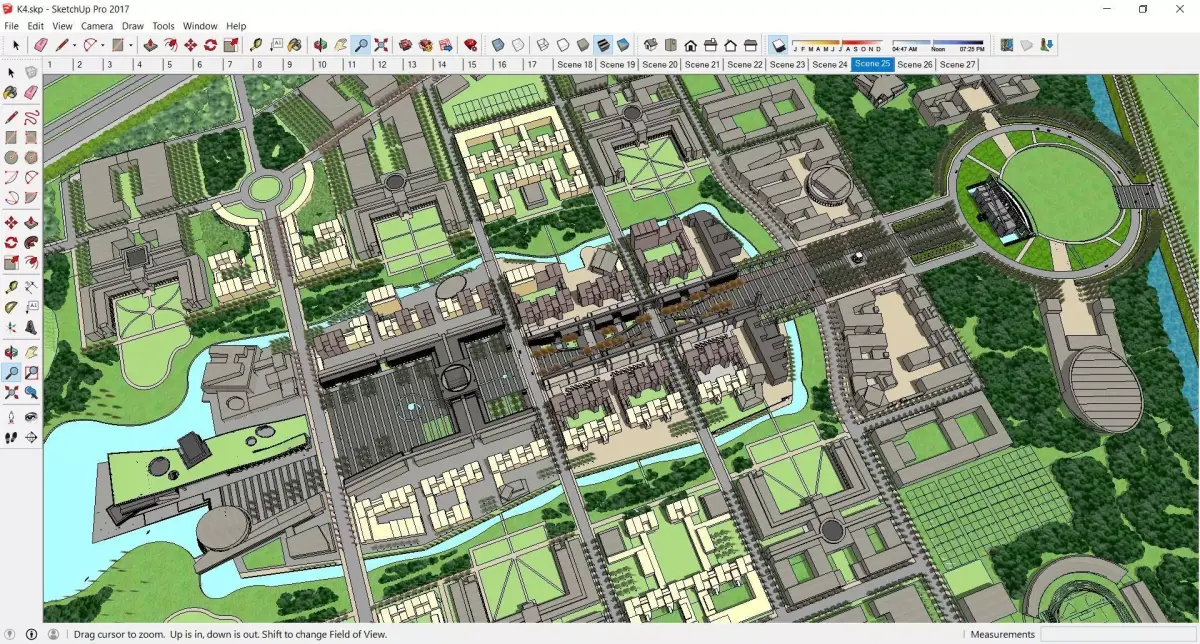
Task: Pick the Push/Pull tool in top toolbar
Action: 150,45
